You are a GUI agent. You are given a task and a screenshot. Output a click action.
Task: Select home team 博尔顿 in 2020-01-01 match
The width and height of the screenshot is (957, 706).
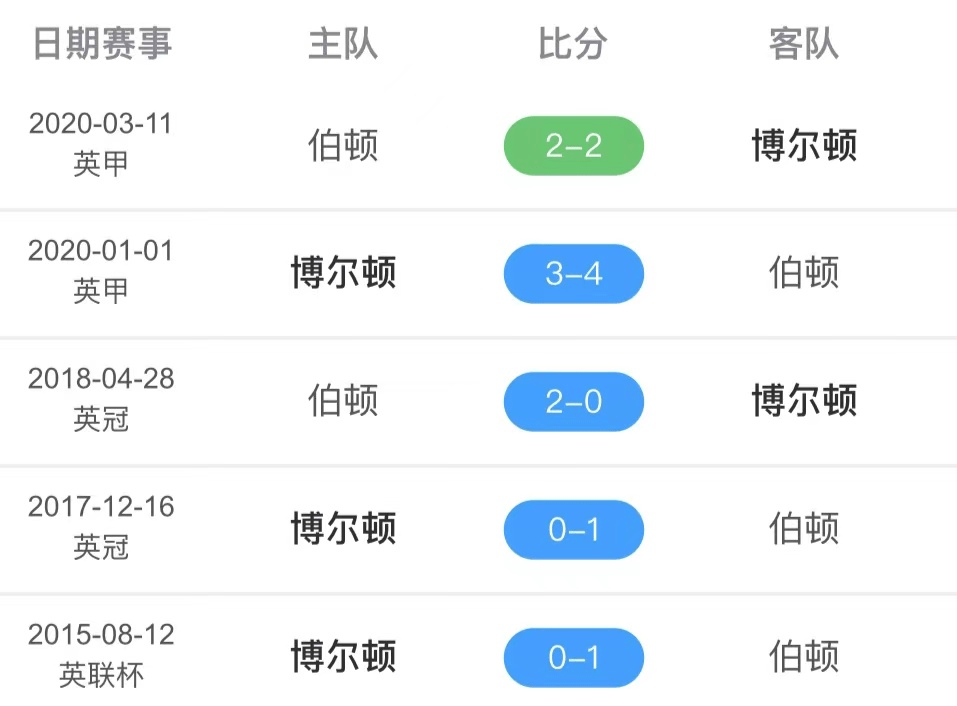click(x=344, y=272)
